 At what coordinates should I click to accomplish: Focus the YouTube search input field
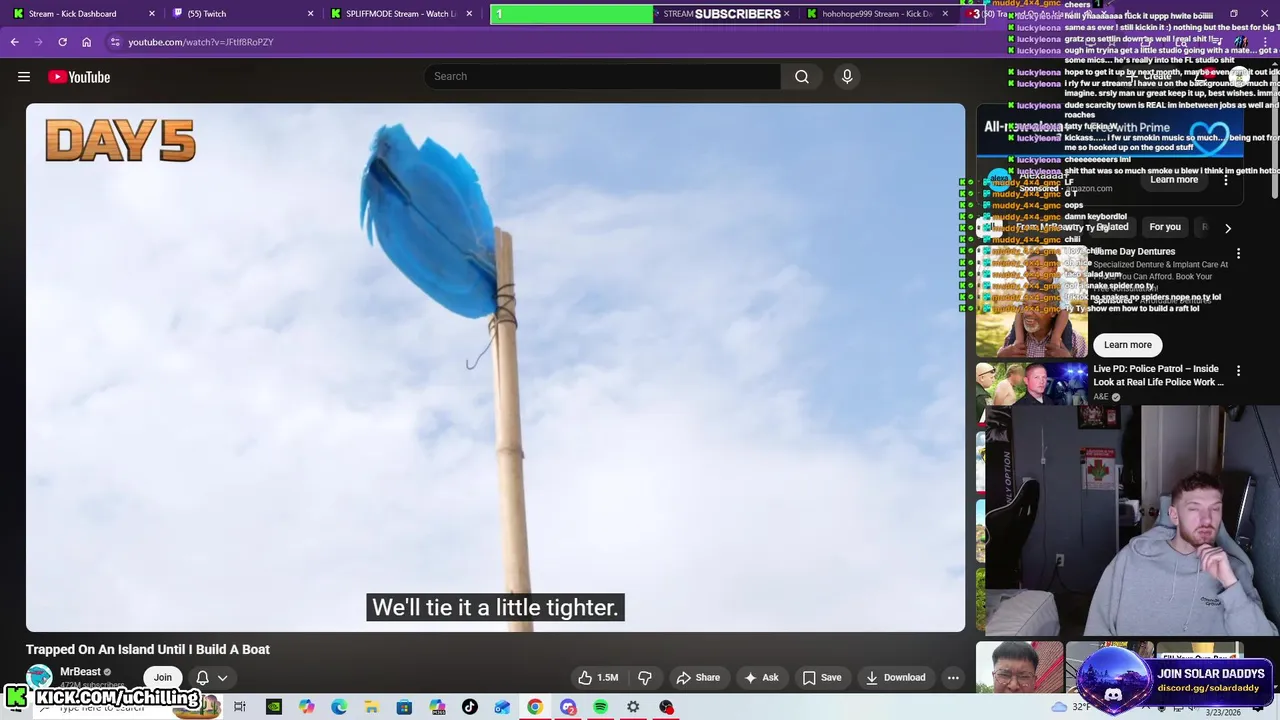(603, 77)
